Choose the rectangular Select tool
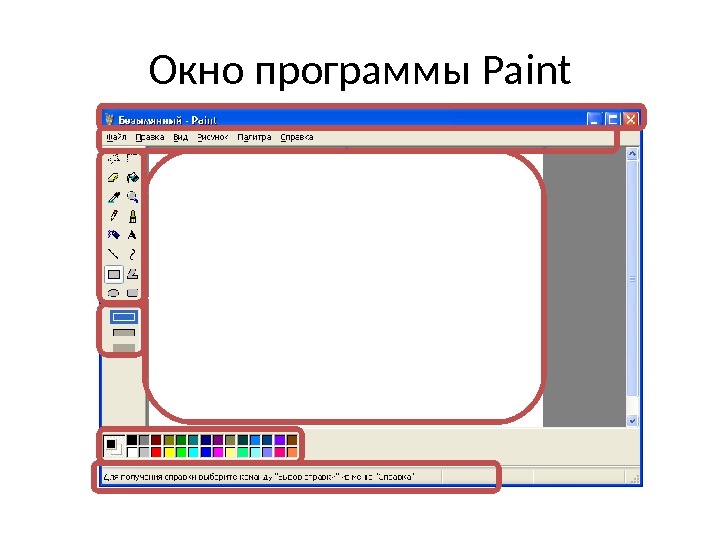 tap(133, 159)
